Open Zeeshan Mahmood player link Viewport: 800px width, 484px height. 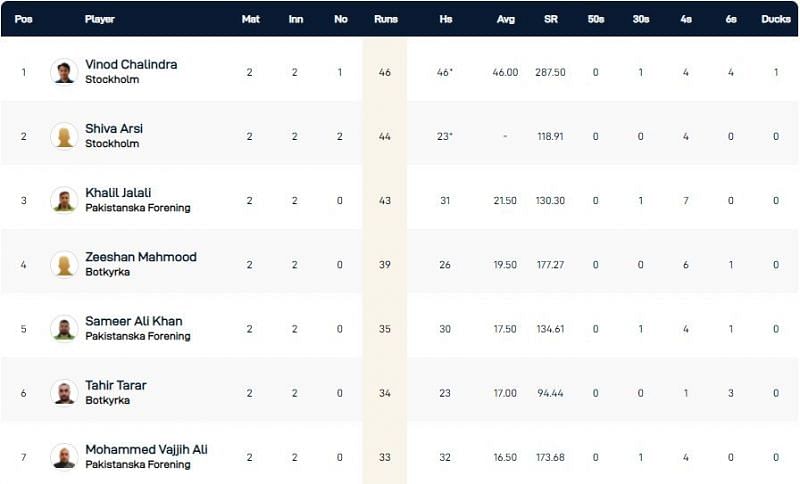click(141, 257)
